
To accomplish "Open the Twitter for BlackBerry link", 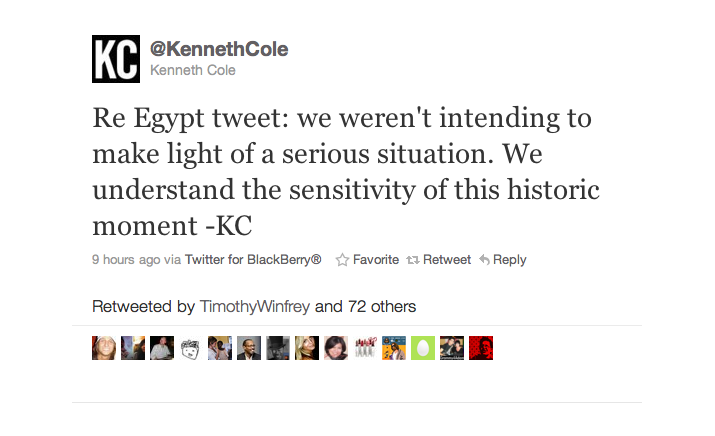I will (x=253, y=260).
